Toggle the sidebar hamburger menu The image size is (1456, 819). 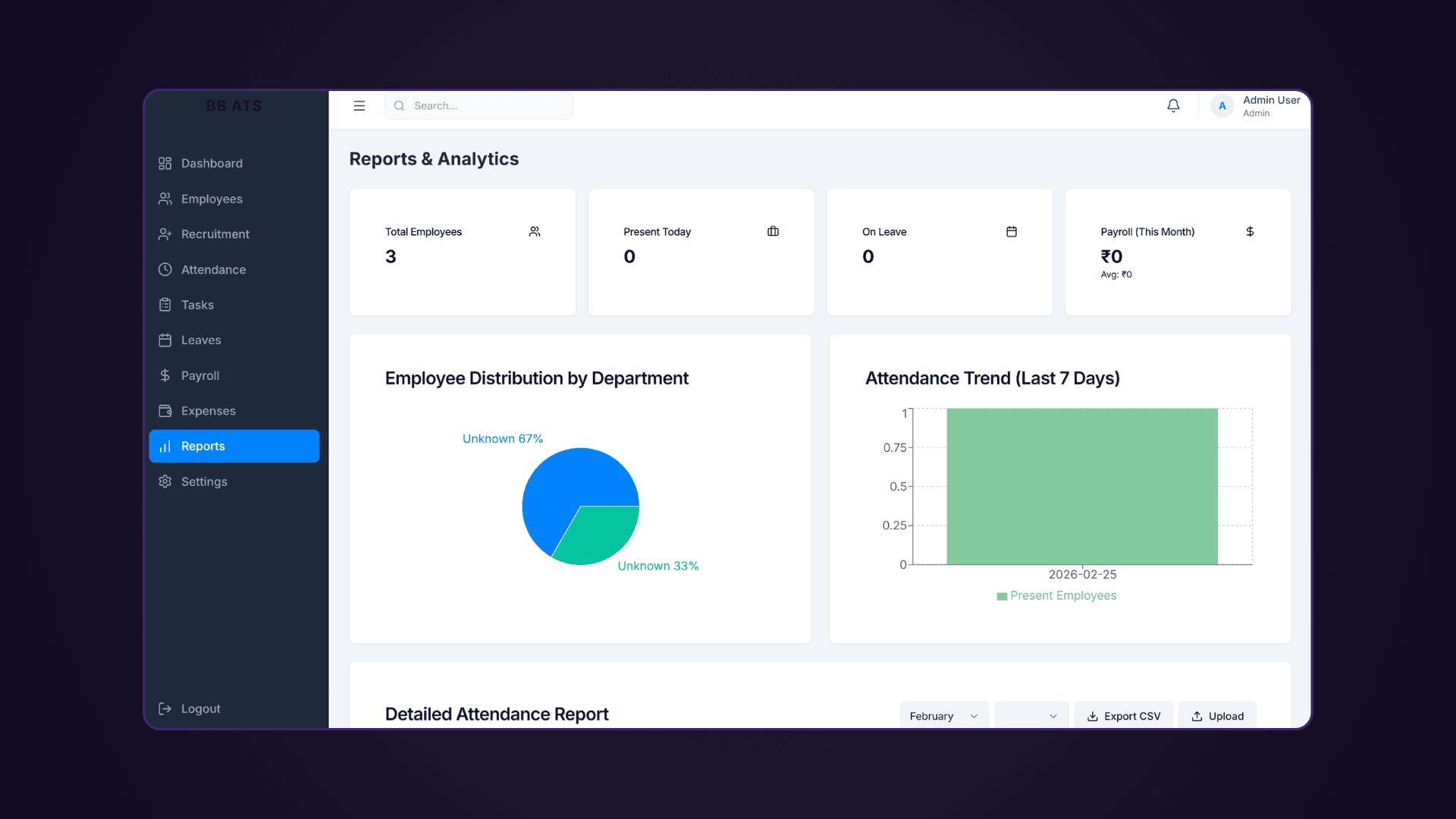click(359, 105)
